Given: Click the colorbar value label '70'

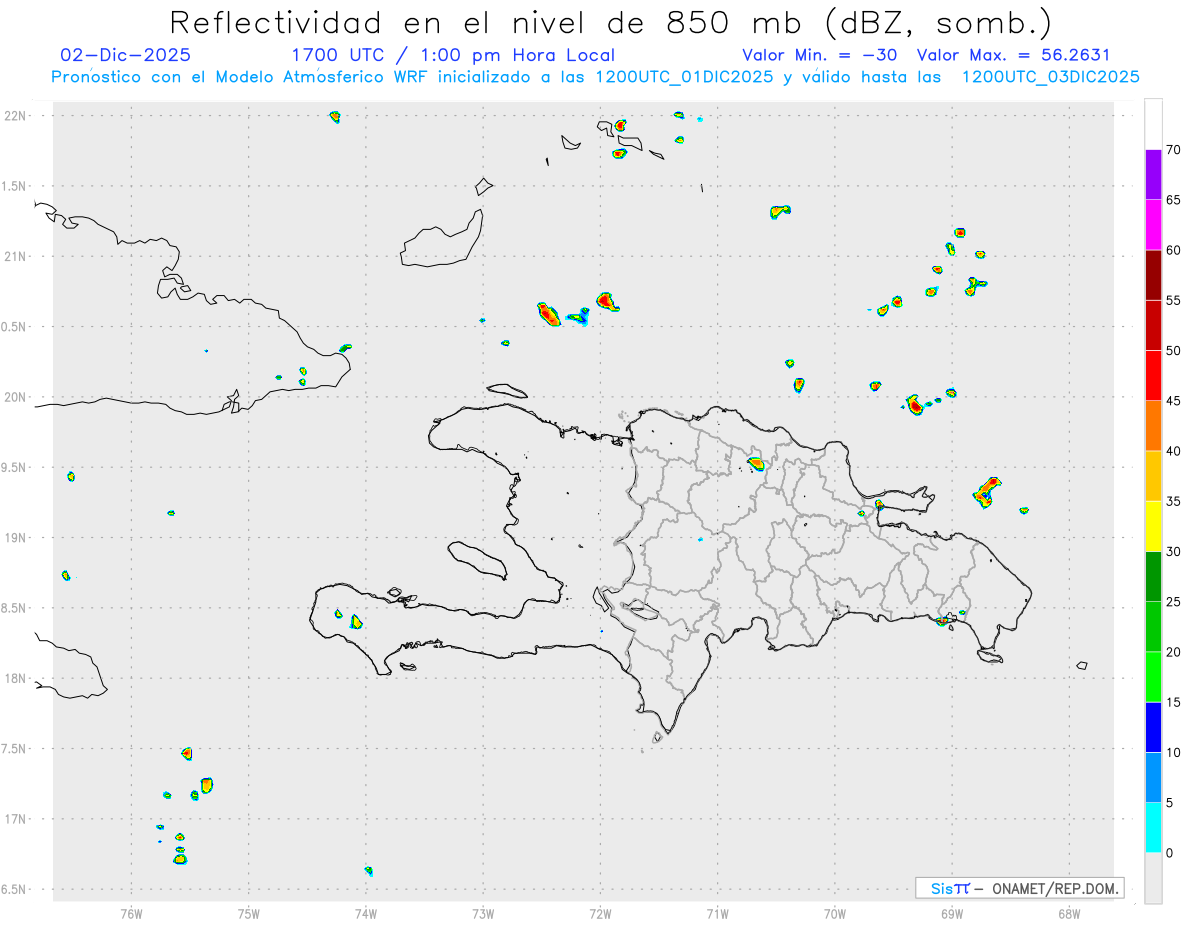Looking at the screenshot, I should 1174,150.
